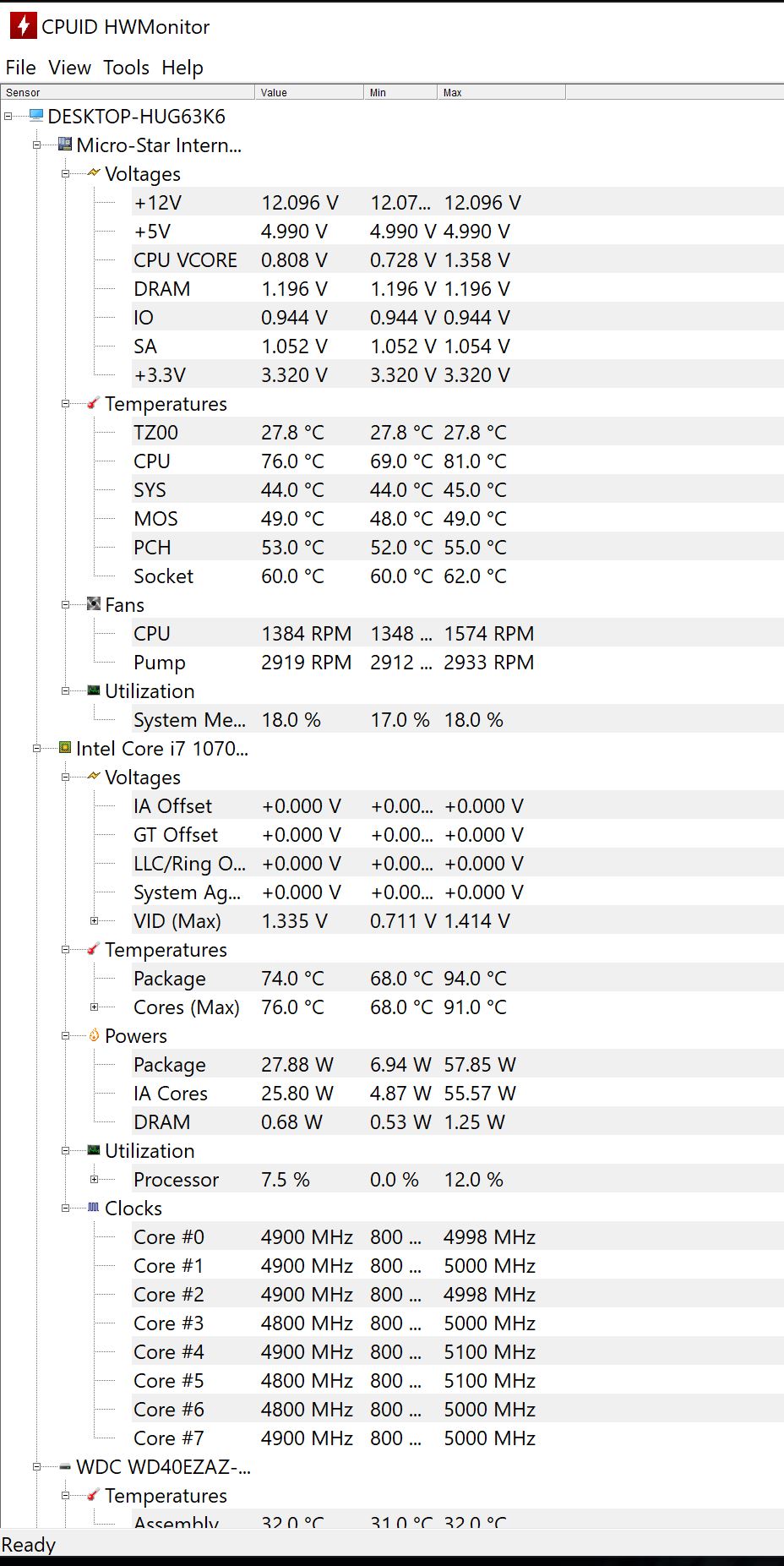
Task: Open the Help menu
Action: coord(182,68)
